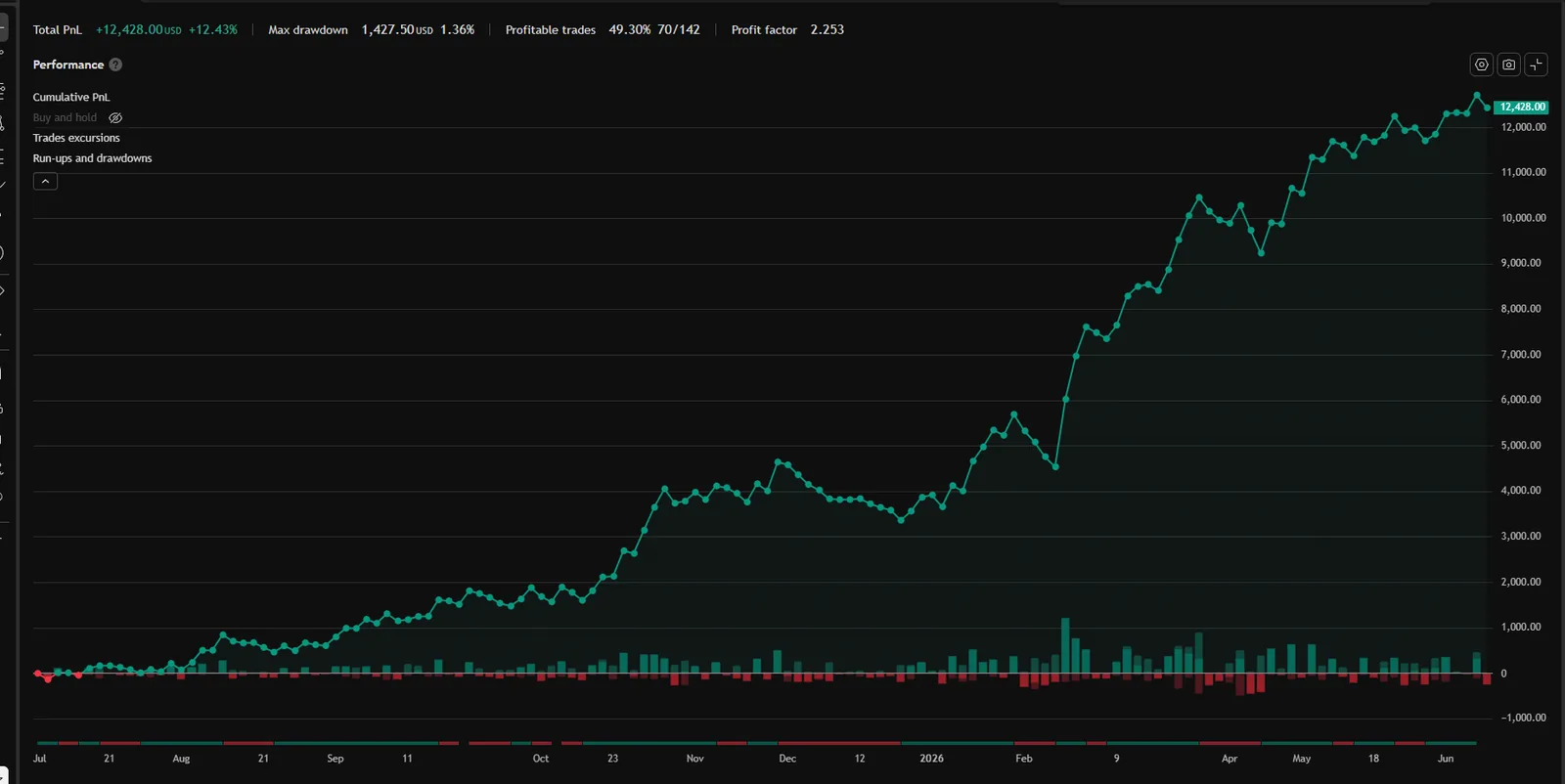Click the +12,428.00 USD total PnL value

coord(138,30)
